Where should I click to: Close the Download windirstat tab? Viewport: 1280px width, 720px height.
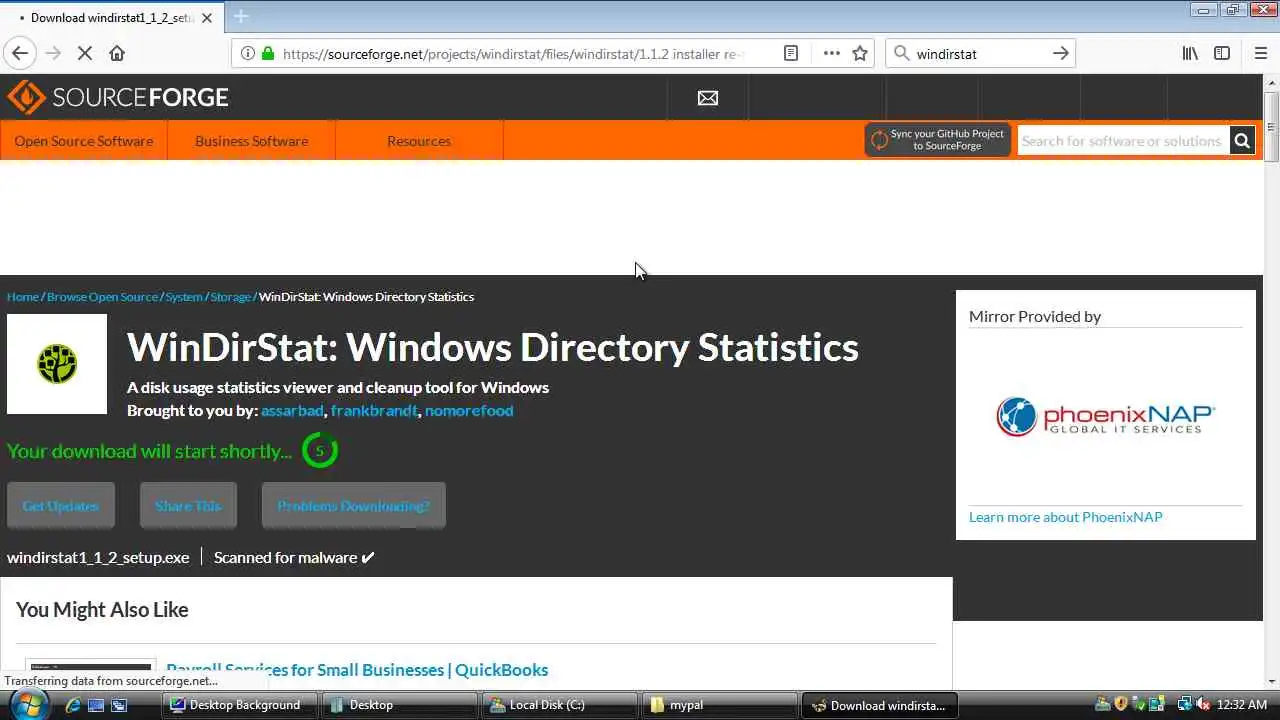[x=207, y=18]
